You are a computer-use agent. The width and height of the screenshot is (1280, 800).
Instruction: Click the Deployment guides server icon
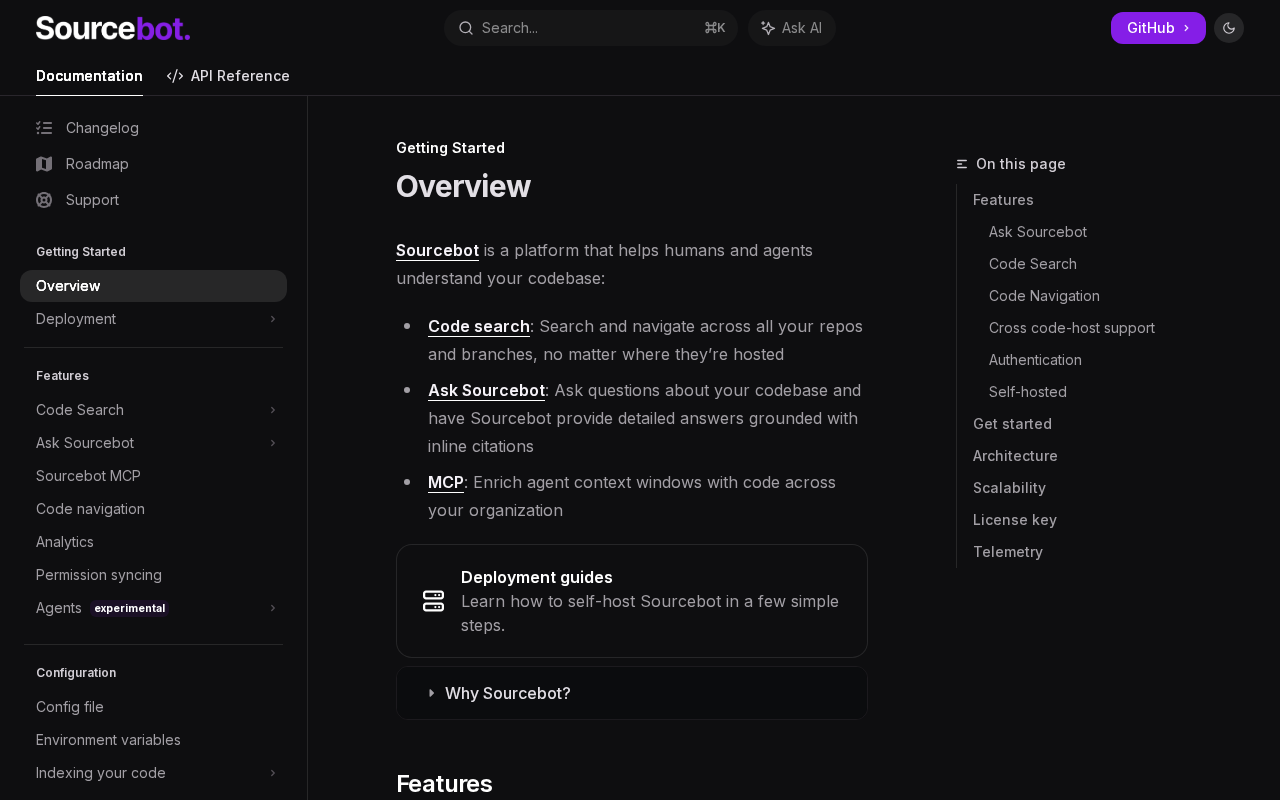click(433, 601)
